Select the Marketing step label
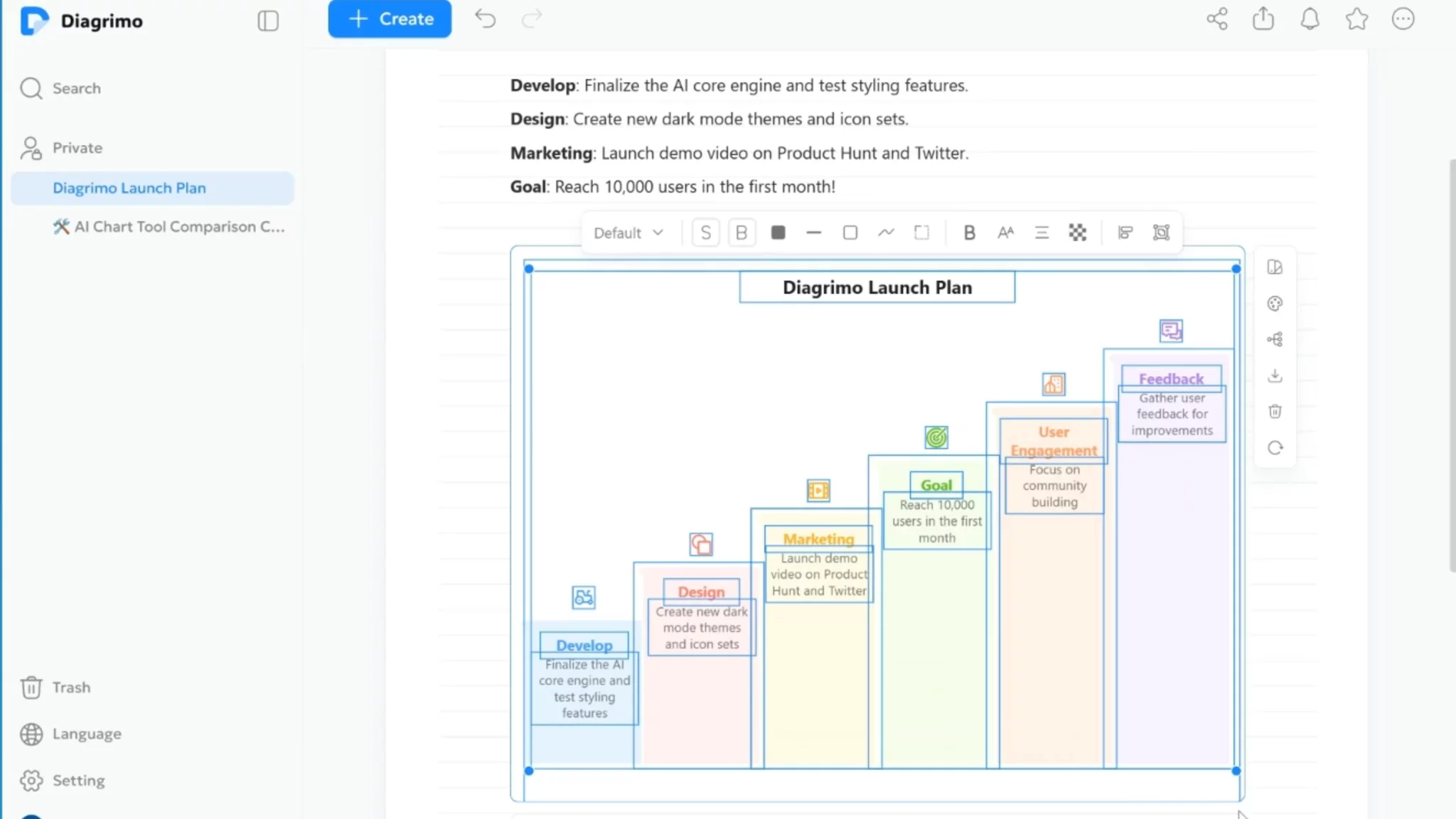The image size is (1456, 819). click(x=818, y=539)
